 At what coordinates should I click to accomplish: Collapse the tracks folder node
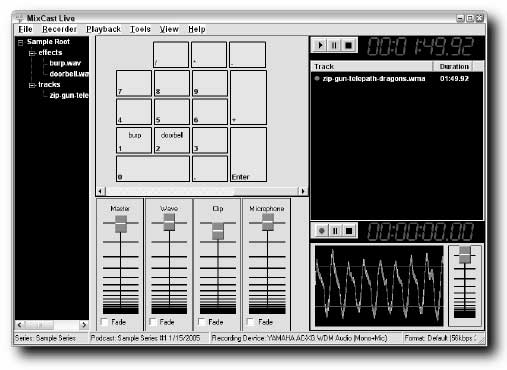click(32, 85)
